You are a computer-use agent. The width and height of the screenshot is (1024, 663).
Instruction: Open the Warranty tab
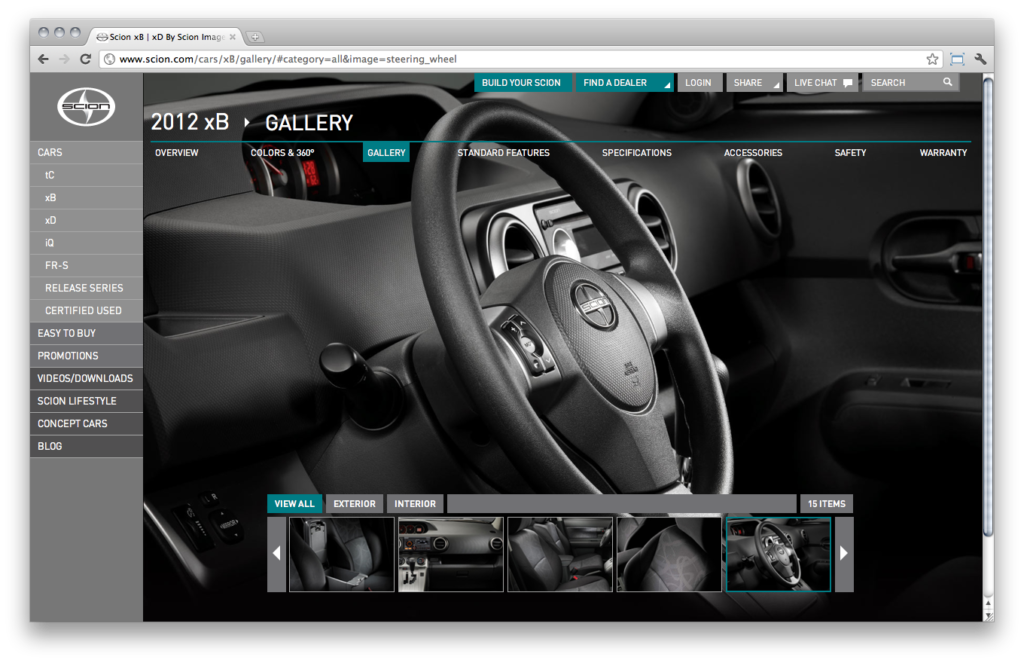(x=943, y=153)
